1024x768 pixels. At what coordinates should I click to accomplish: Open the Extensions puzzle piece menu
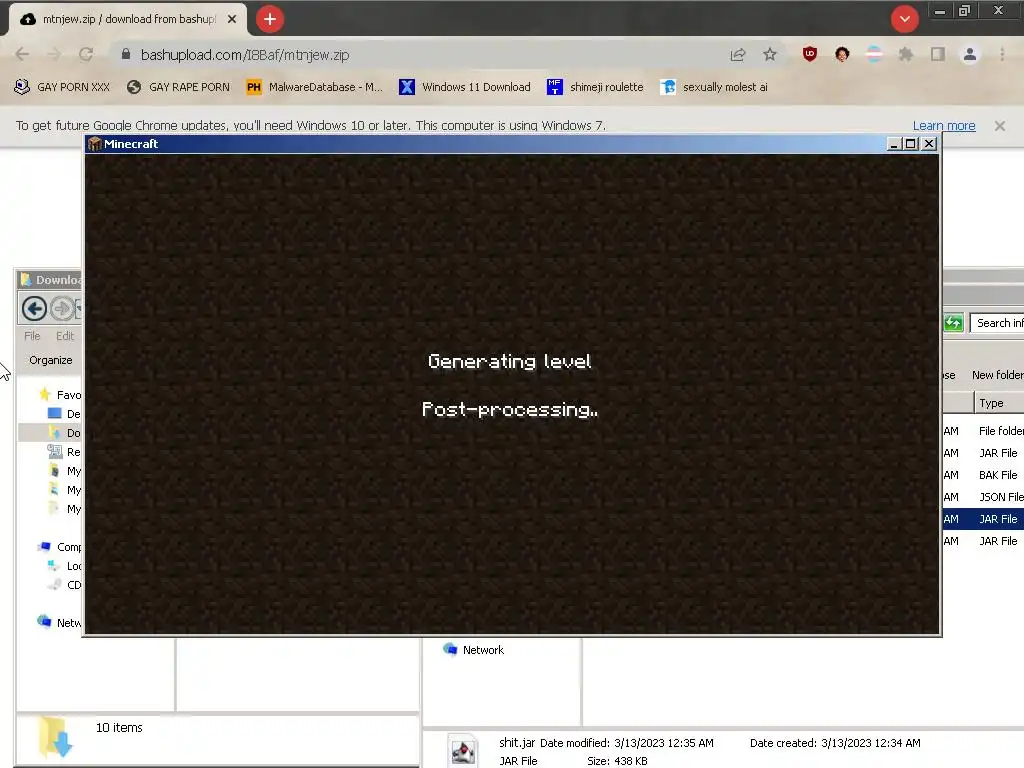click(906, 55)
